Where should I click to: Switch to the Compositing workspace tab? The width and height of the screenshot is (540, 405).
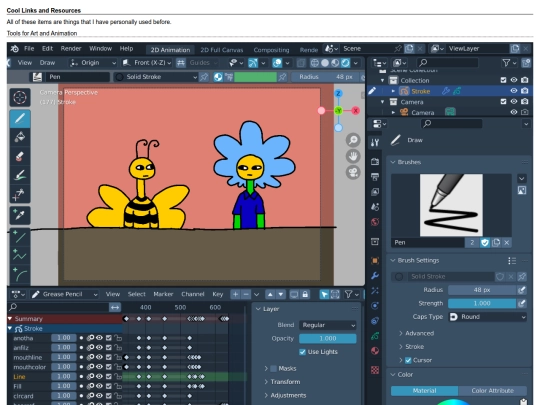(x=271, y=50)
